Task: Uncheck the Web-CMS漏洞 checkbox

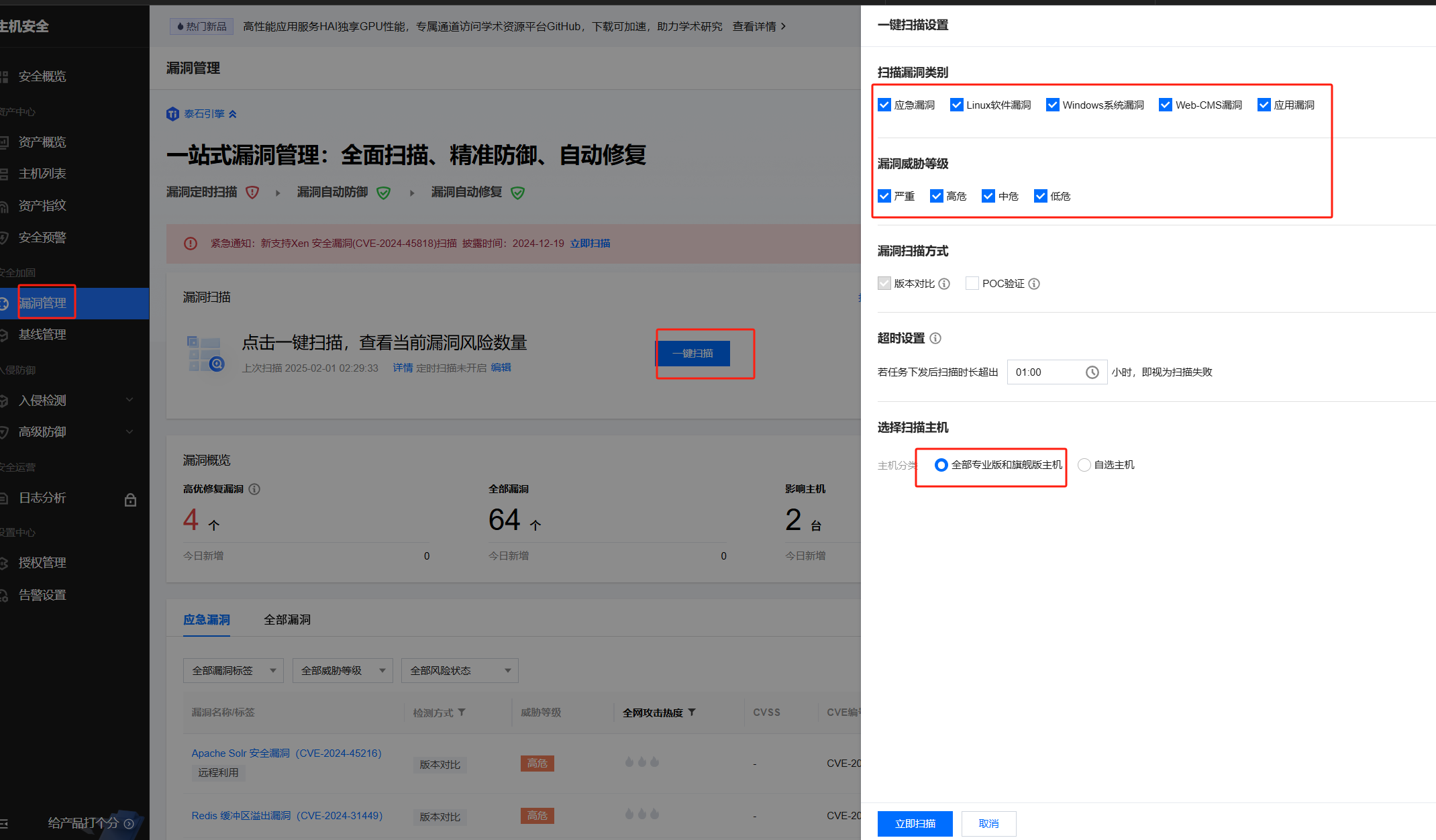Action: click(x=1165, y=105)
